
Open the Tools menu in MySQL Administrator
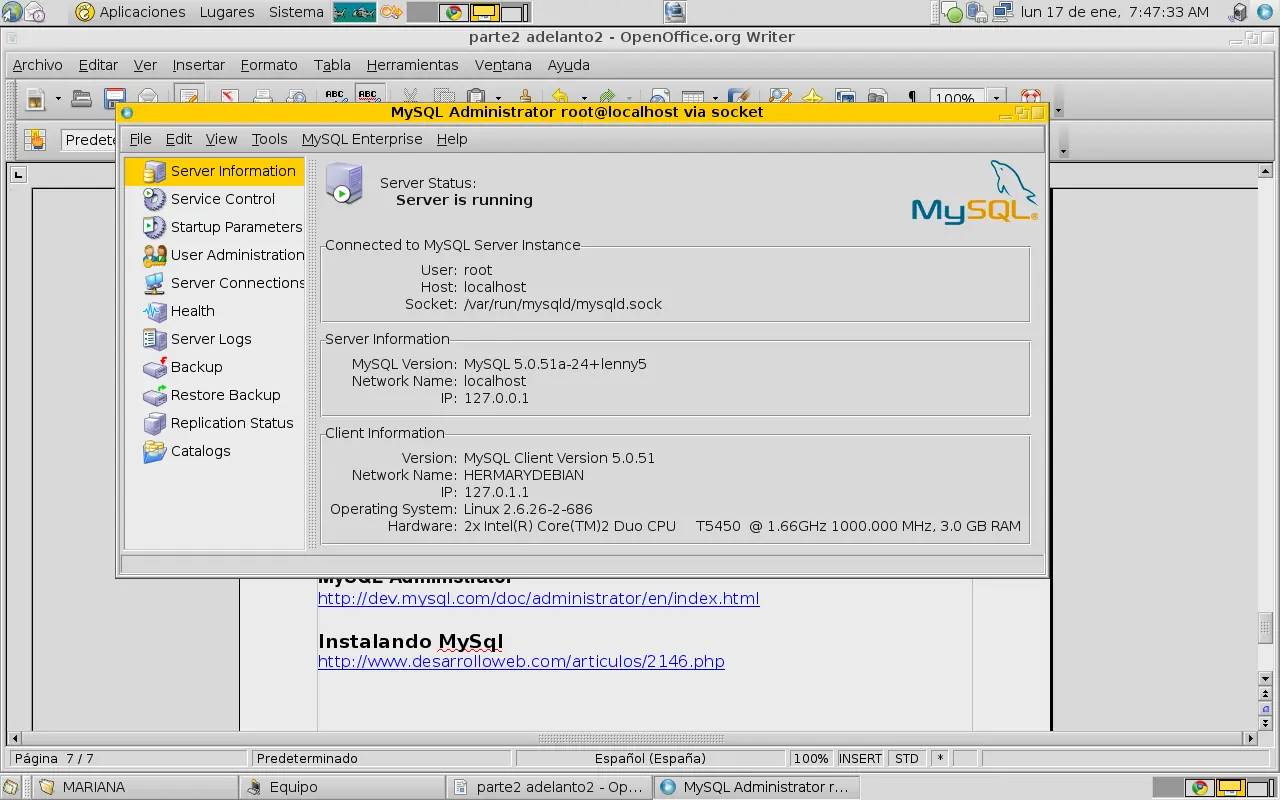tap(269, 139)
